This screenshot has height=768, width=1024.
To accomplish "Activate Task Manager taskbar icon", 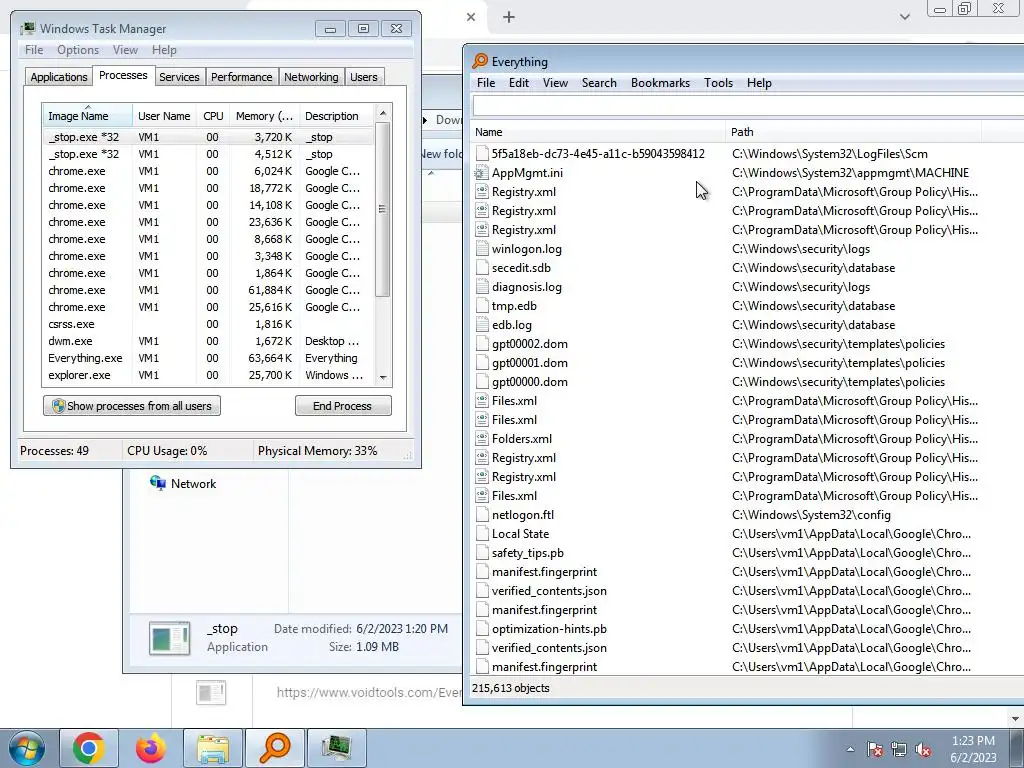I will click(337, 748).
